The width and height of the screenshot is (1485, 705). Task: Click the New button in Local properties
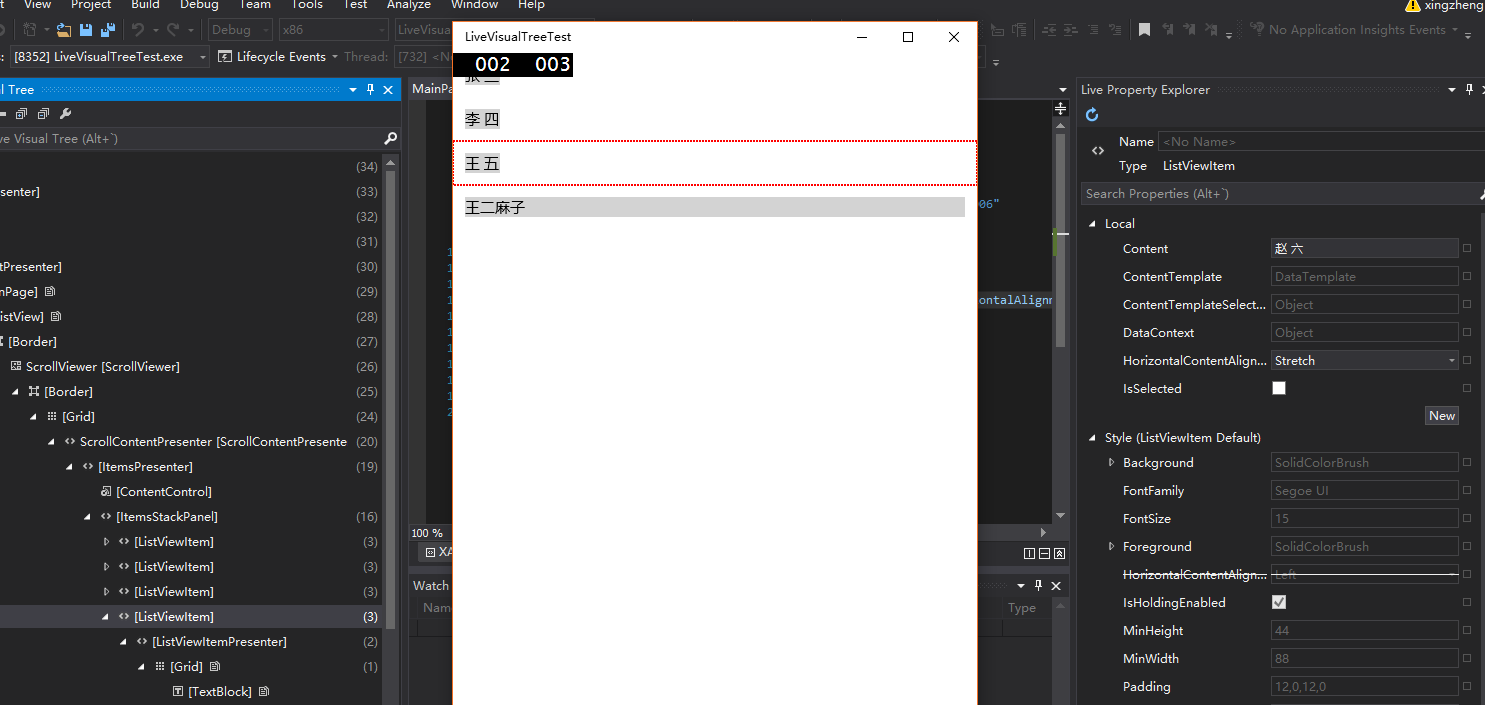point(1441,416)
